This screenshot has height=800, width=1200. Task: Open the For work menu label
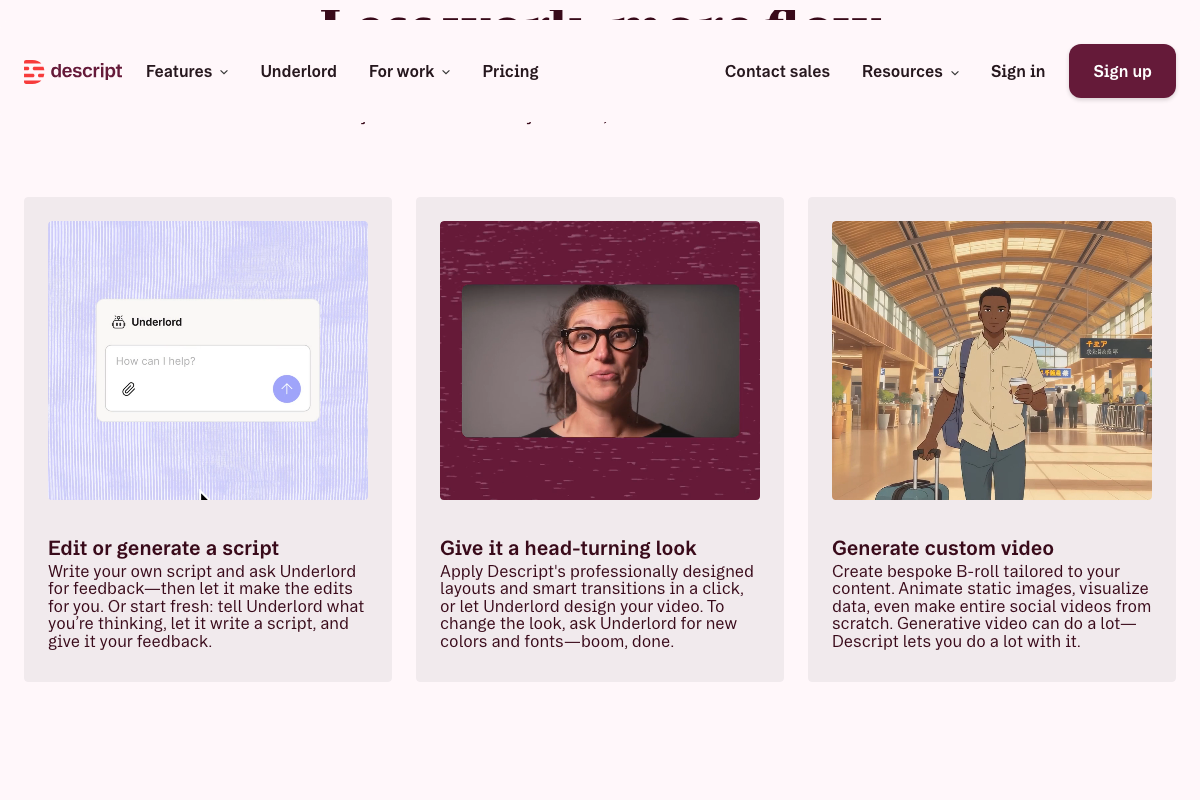click(x=401, y=71)
